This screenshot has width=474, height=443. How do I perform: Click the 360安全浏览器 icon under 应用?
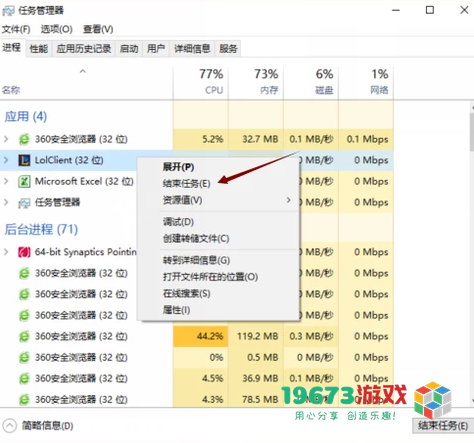(x=24, y=139)
